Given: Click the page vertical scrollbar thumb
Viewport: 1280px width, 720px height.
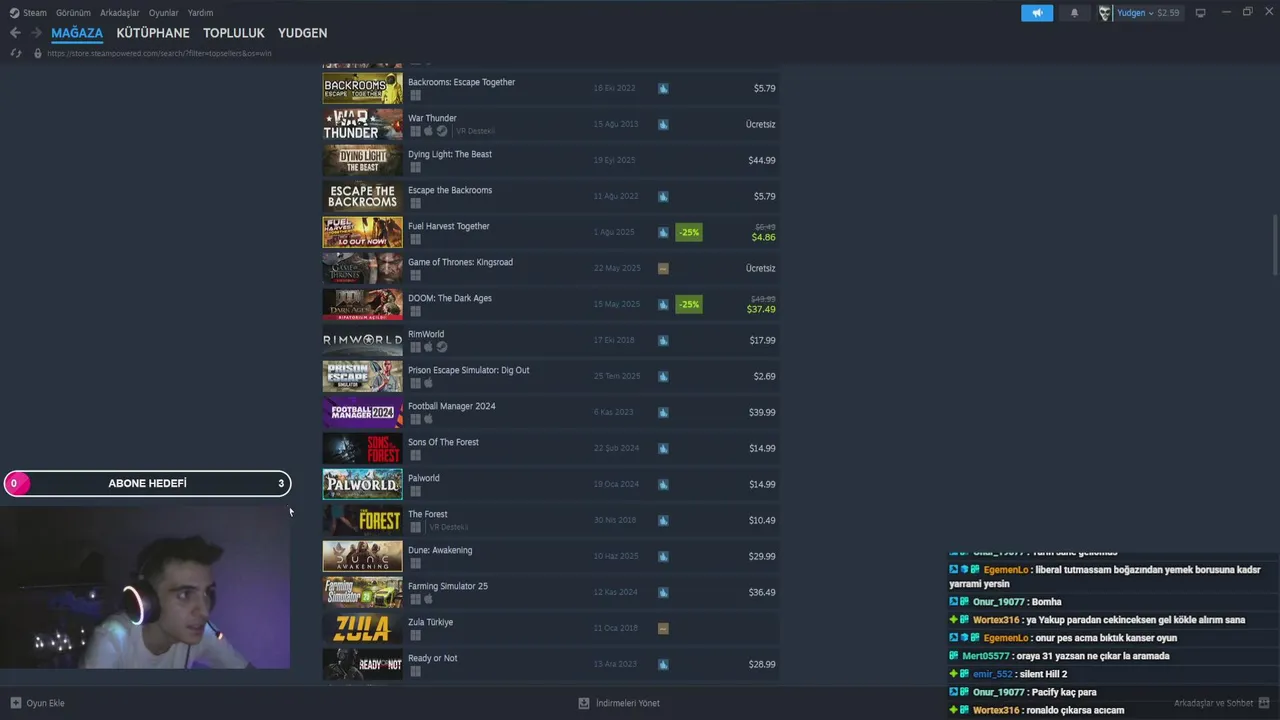Looking at the screenshot, I should pyautogui.click(x=1274, y=244).
